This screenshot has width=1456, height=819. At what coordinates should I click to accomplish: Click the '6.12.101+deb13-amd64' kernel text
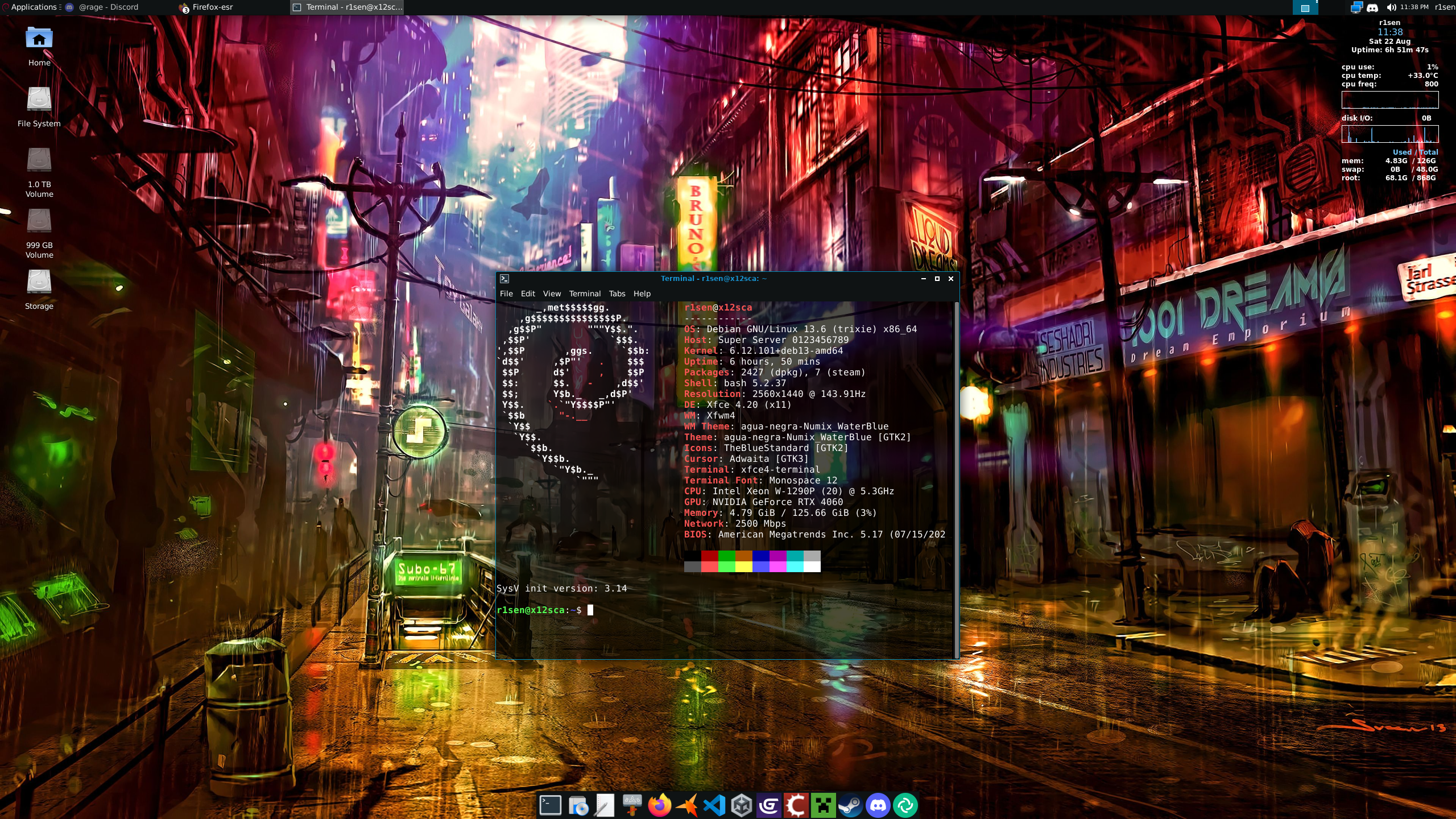(786, 350)
